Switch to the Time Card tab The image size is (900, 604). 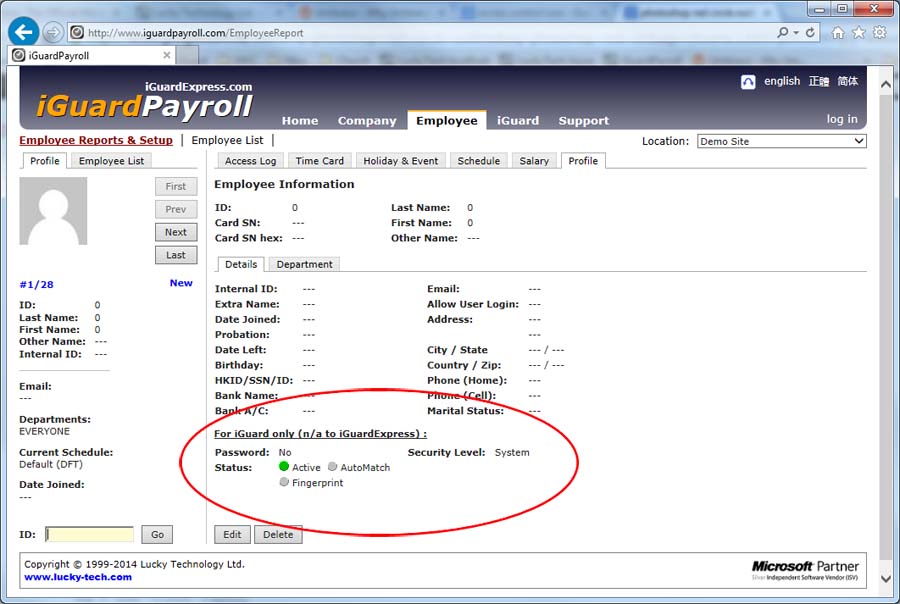(x=320, y=161)
